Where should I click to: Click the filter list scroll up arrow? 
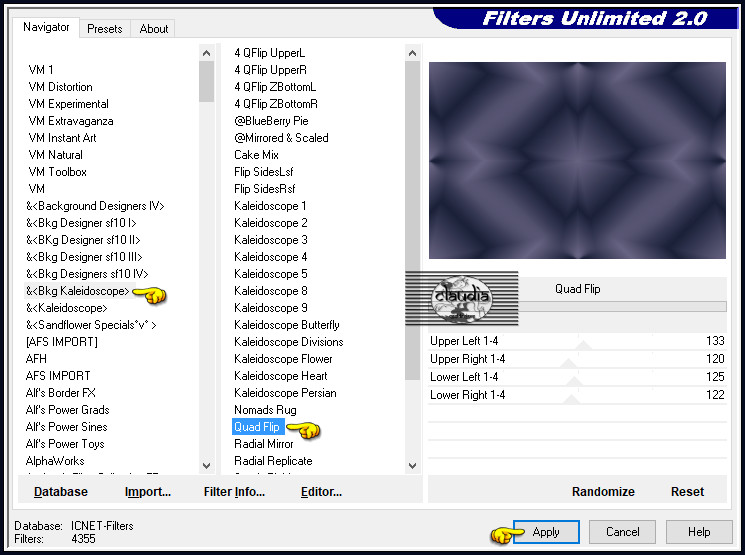click(x=412, y=53)
